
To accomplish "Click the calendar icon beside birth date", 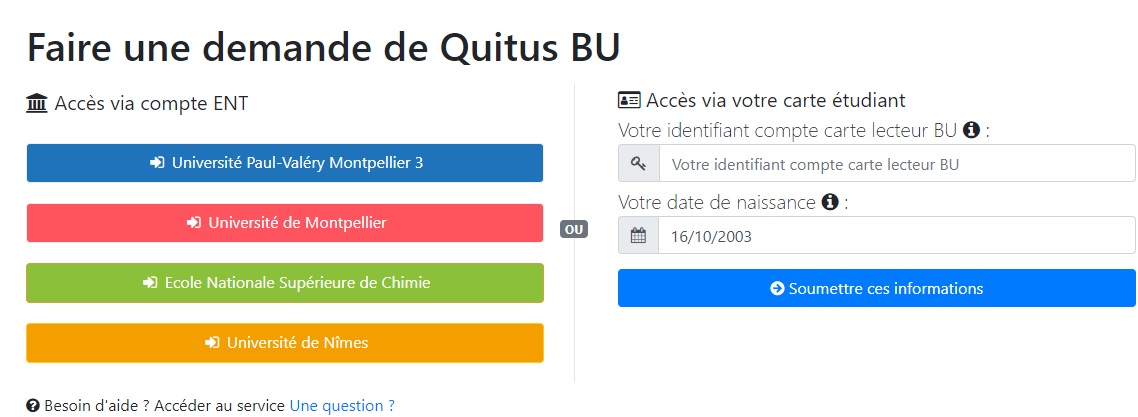I will (x=638, y=236).
